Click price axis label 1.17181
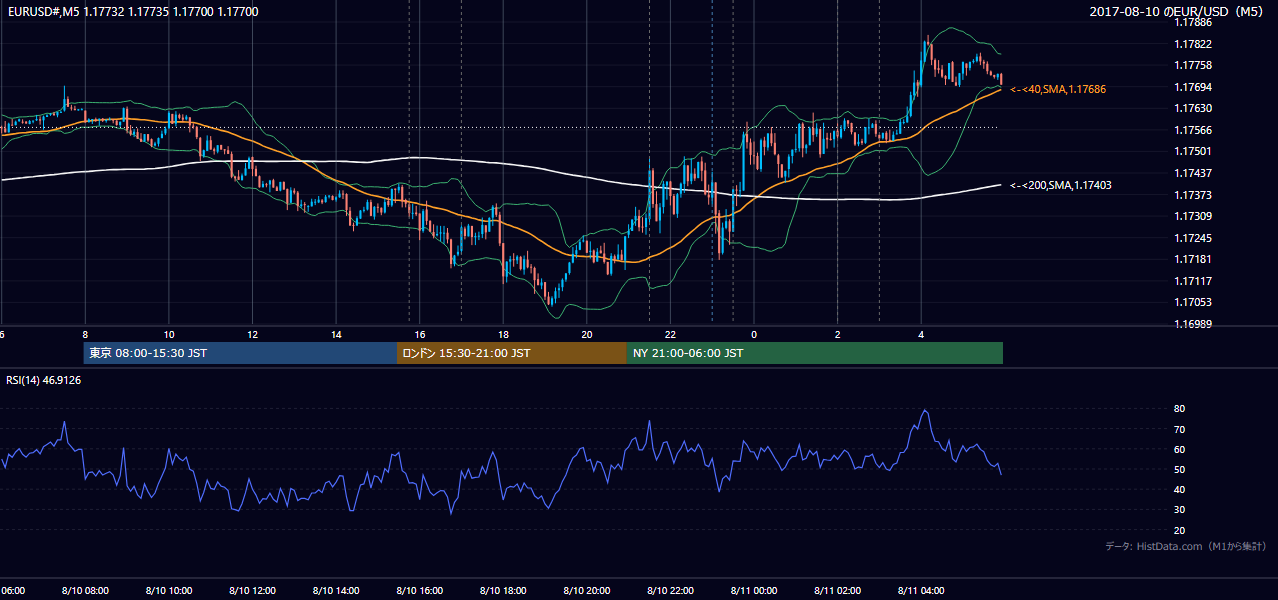 [x=1194, y=259]
